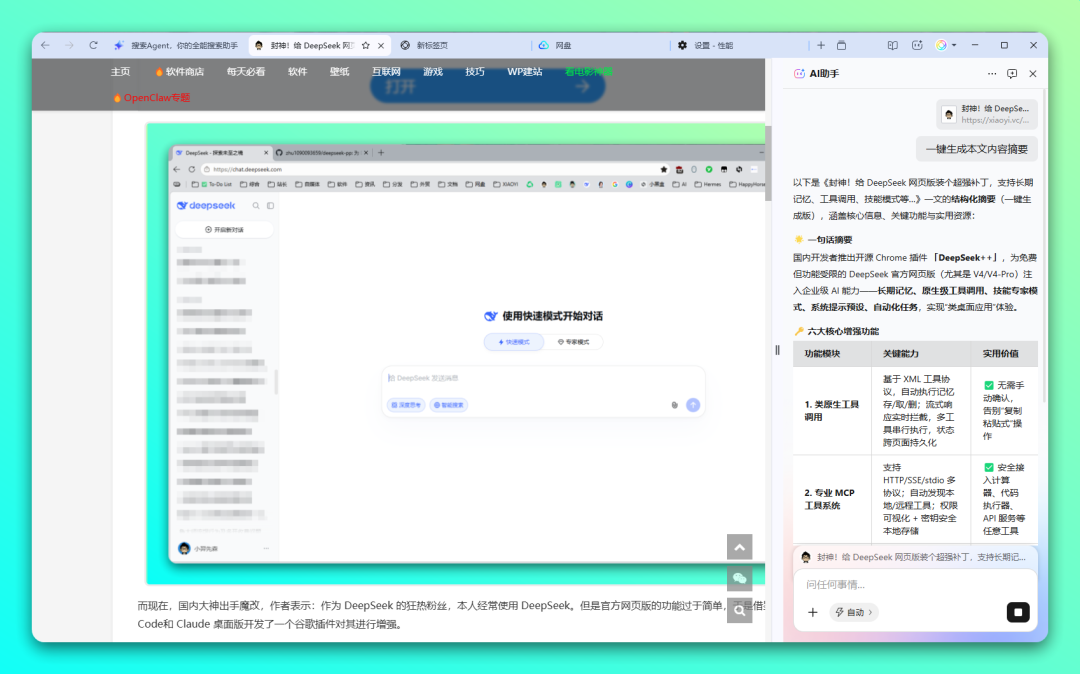
Task: Open the 软件 navigation item
Action: 298,72
